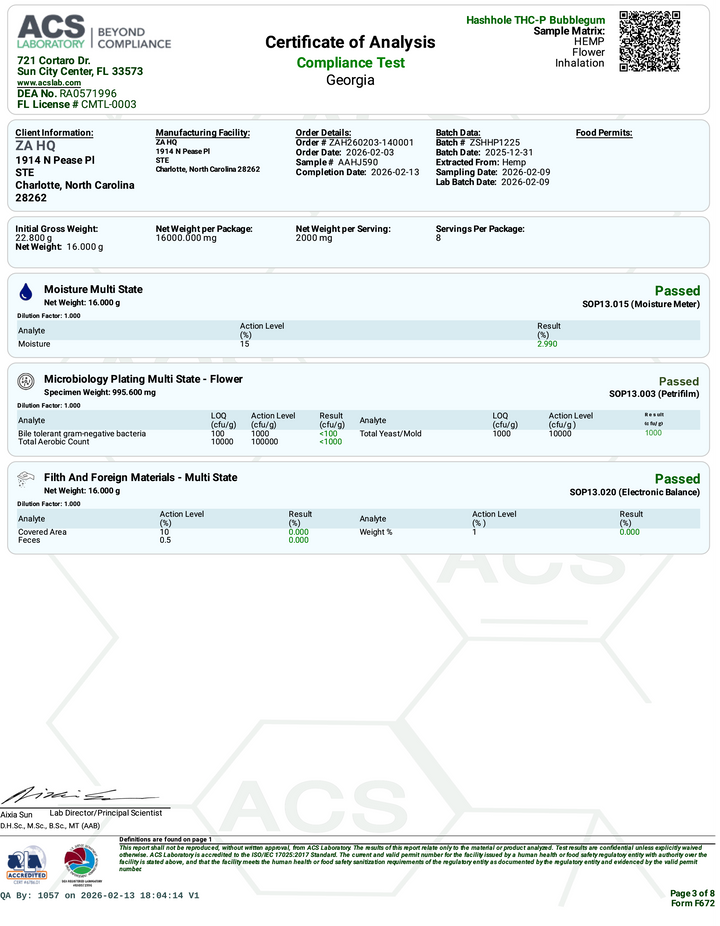Select Moisture action level 15
Image resolution: width=720 pixels, height=926 pixels.
tap(245, 344)
